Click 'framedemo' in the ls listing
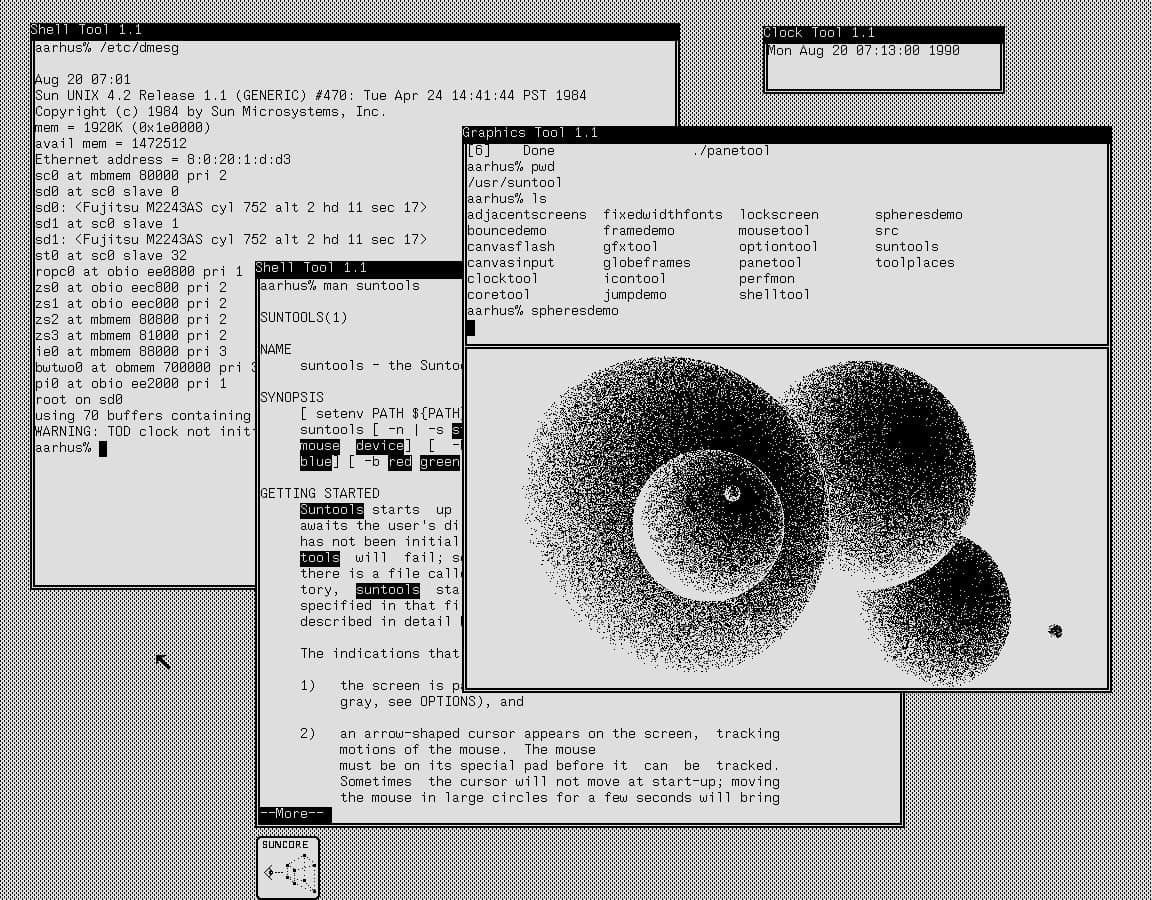This screenshot has height=900, width=1152. (639, 231)
